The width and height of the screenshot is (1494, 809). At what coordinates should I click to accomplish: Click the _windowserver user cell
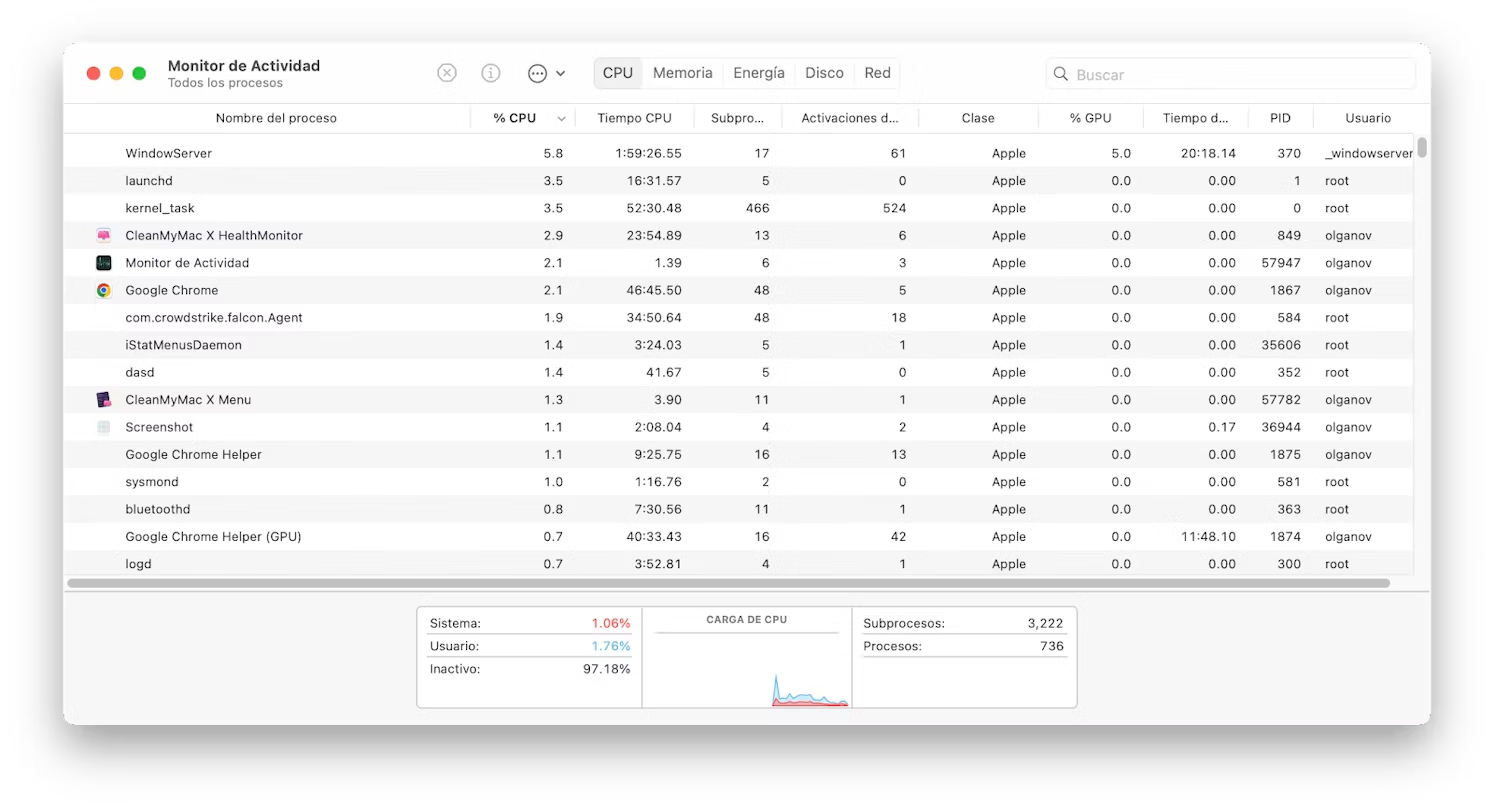1369,154
